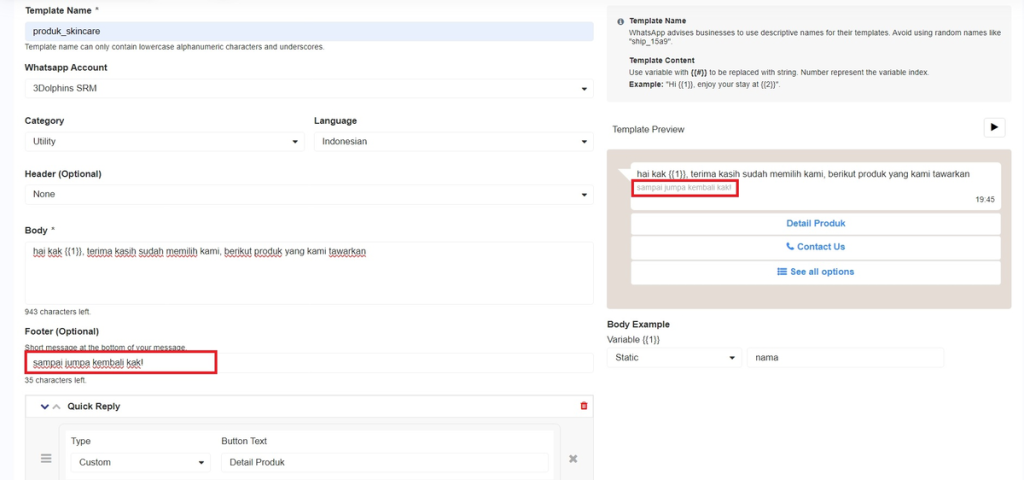Click the up chevron beside Quick Reply
Viewport: 1024px width, 480px height.
point(56,406)
